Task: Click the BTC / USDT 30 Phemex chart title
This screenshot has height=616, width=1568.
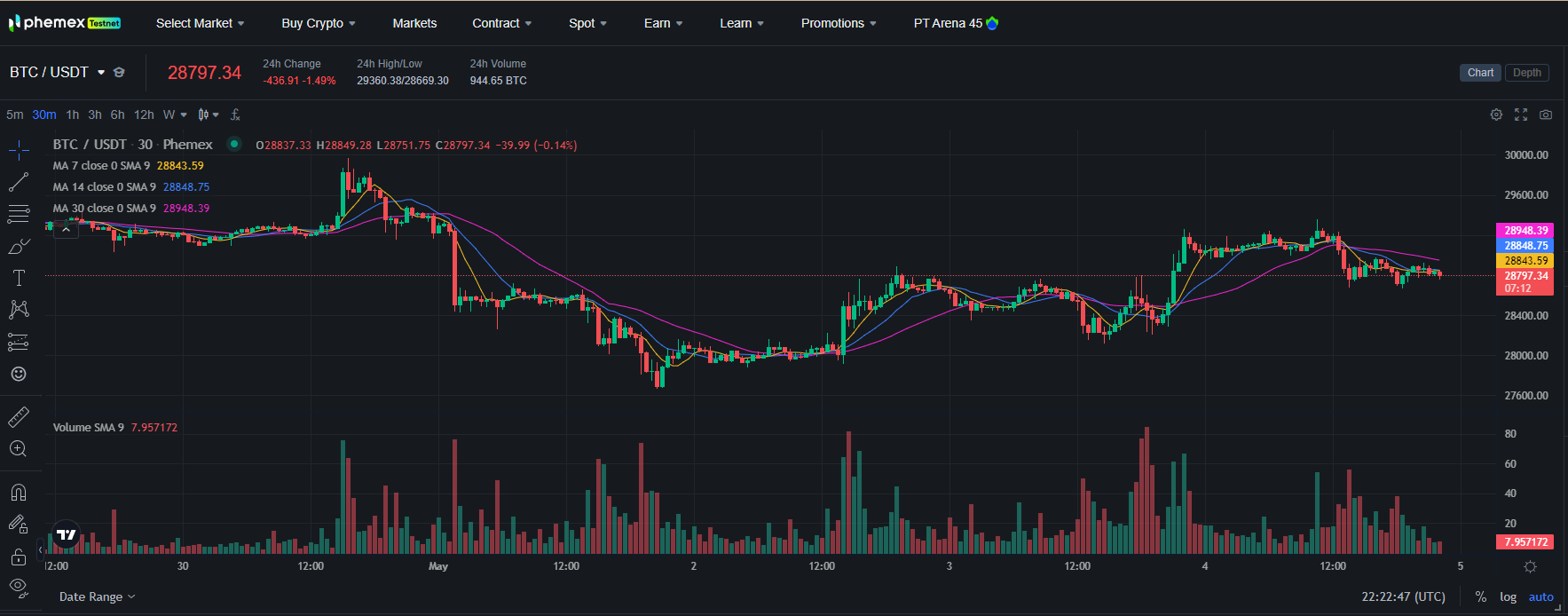Action: click(132, 144)
